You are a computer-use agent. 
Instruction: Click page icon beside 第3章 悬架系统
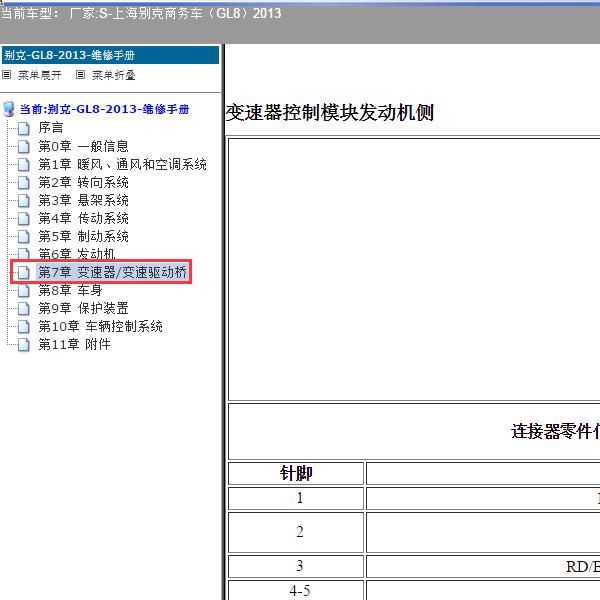(x=24, y=201)
